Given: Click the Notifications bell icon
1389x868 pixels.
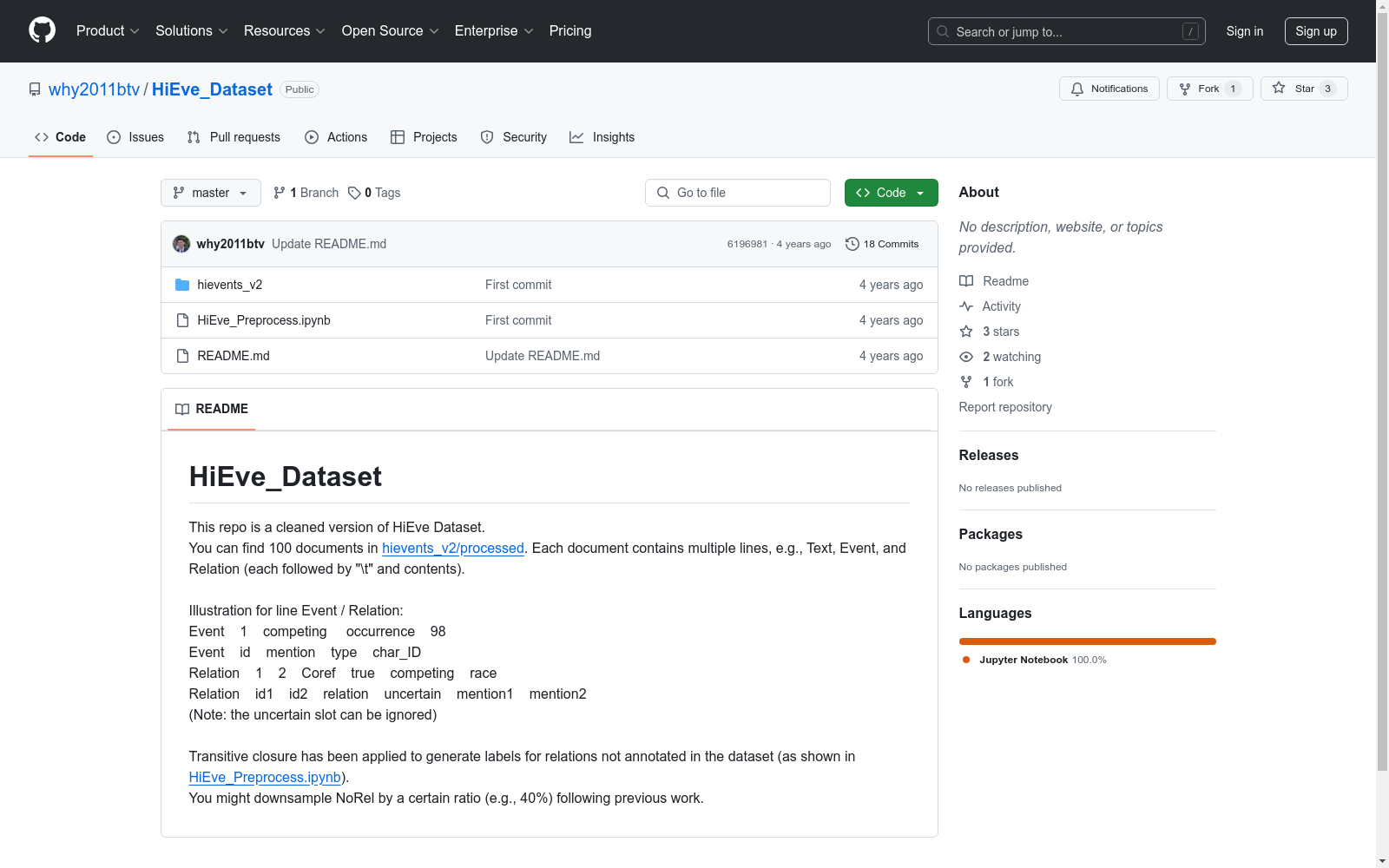Looking at the screenshot, I should (1077, 89).
